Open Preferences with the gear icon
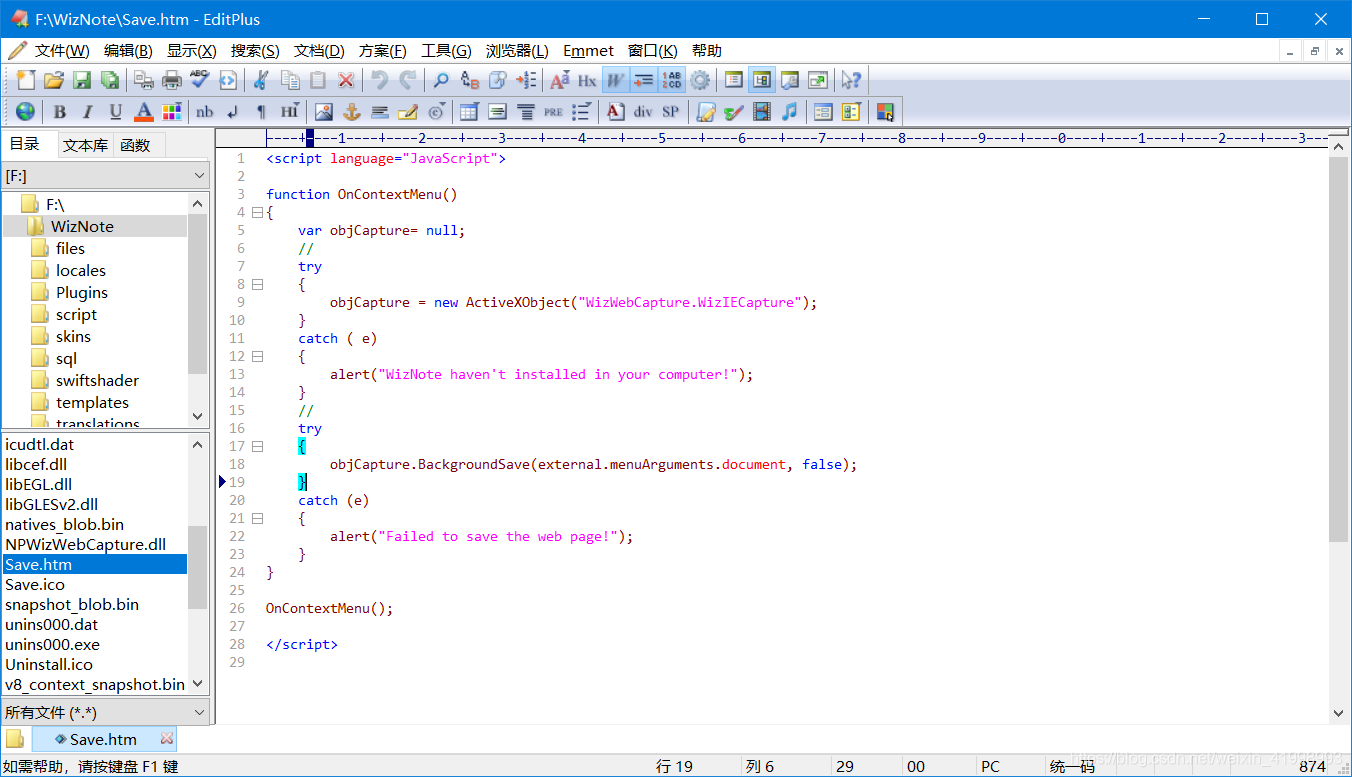This screenshot has height=777, width=1352. [700, 81]
